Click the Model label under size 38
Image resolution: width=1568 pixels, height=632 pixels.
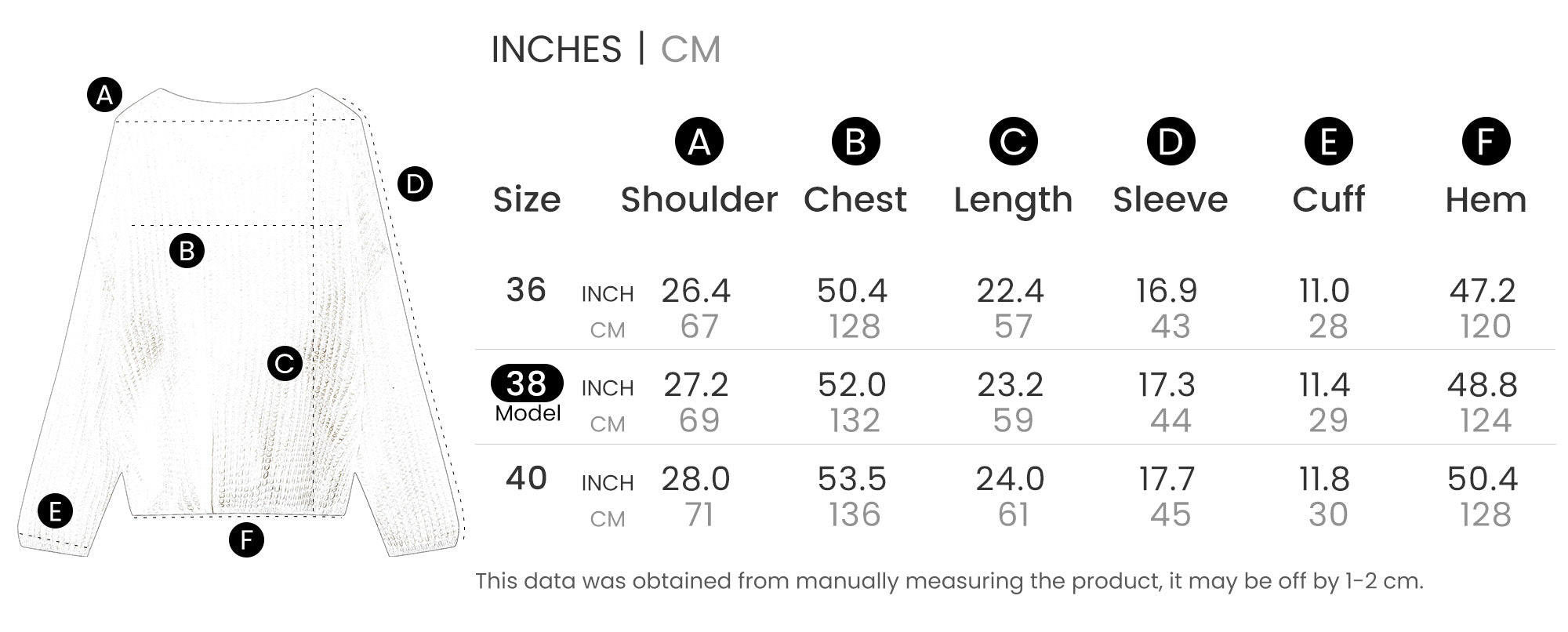528,413
